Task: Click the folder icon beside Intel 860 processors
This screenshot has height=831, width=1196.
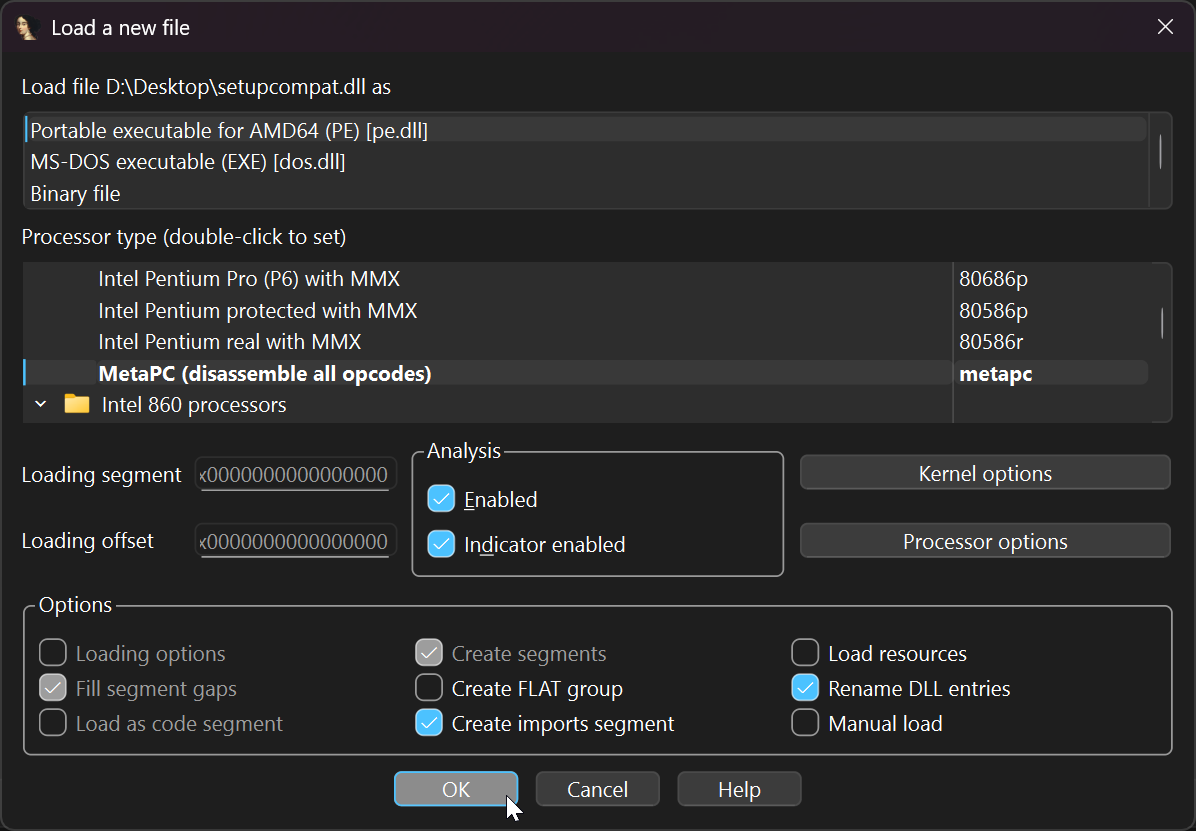Action: [77, 404]
